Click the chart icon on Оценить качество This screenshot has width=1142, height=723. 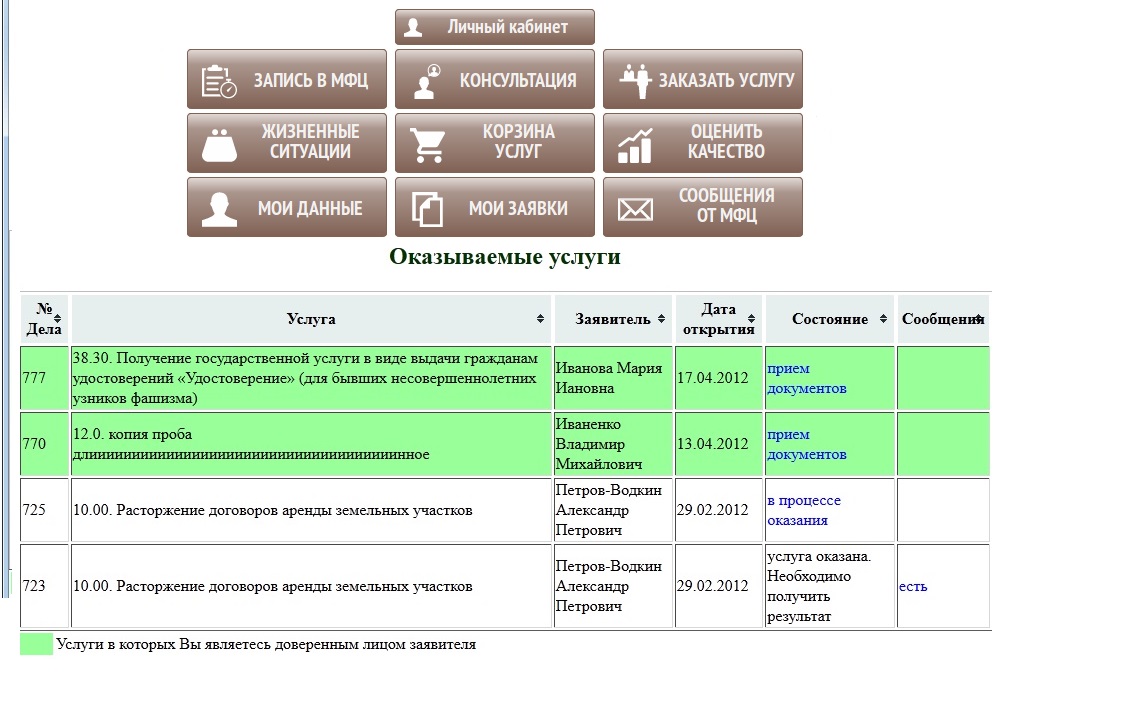tap(635, 145)
